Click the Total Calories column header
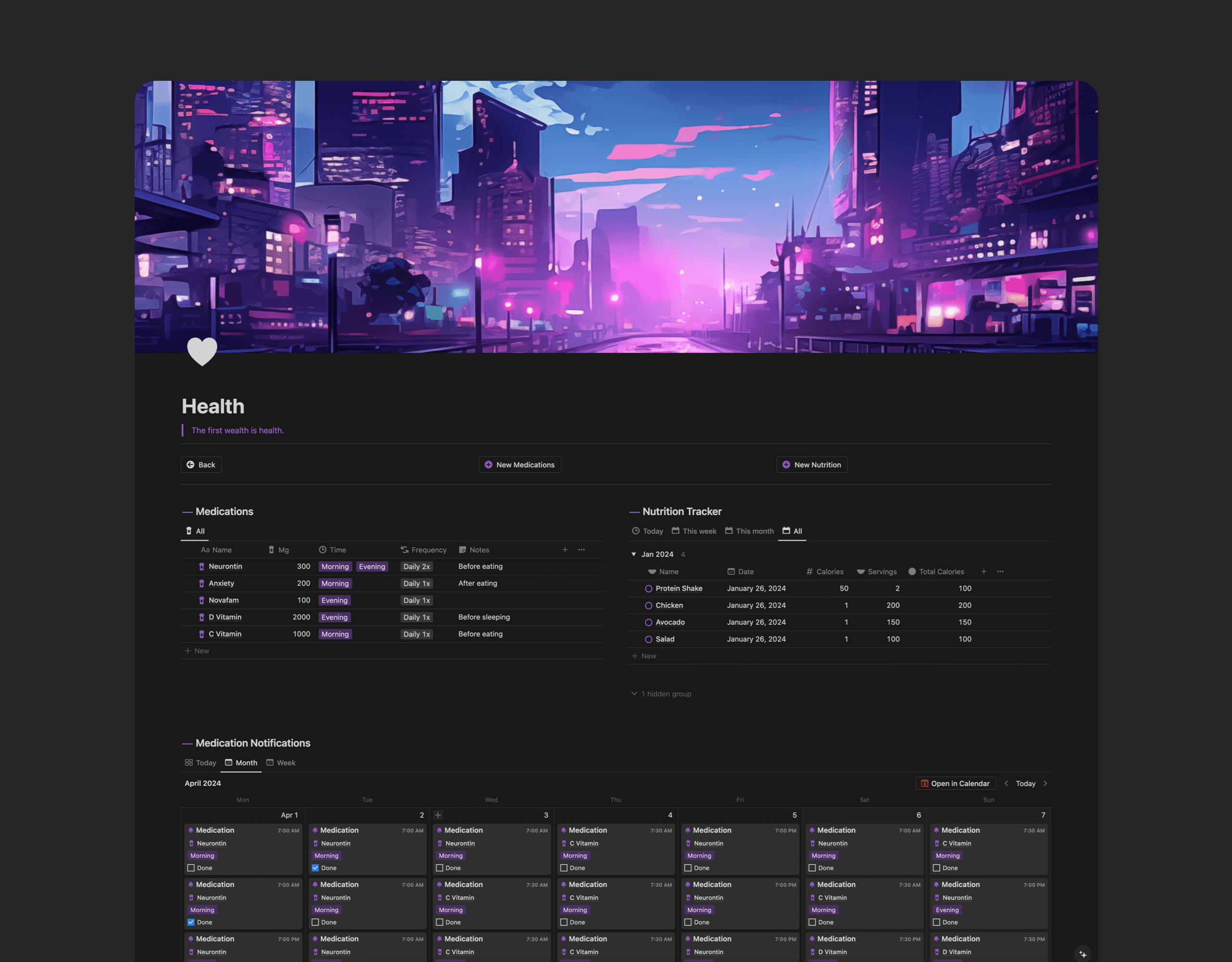 936,572
